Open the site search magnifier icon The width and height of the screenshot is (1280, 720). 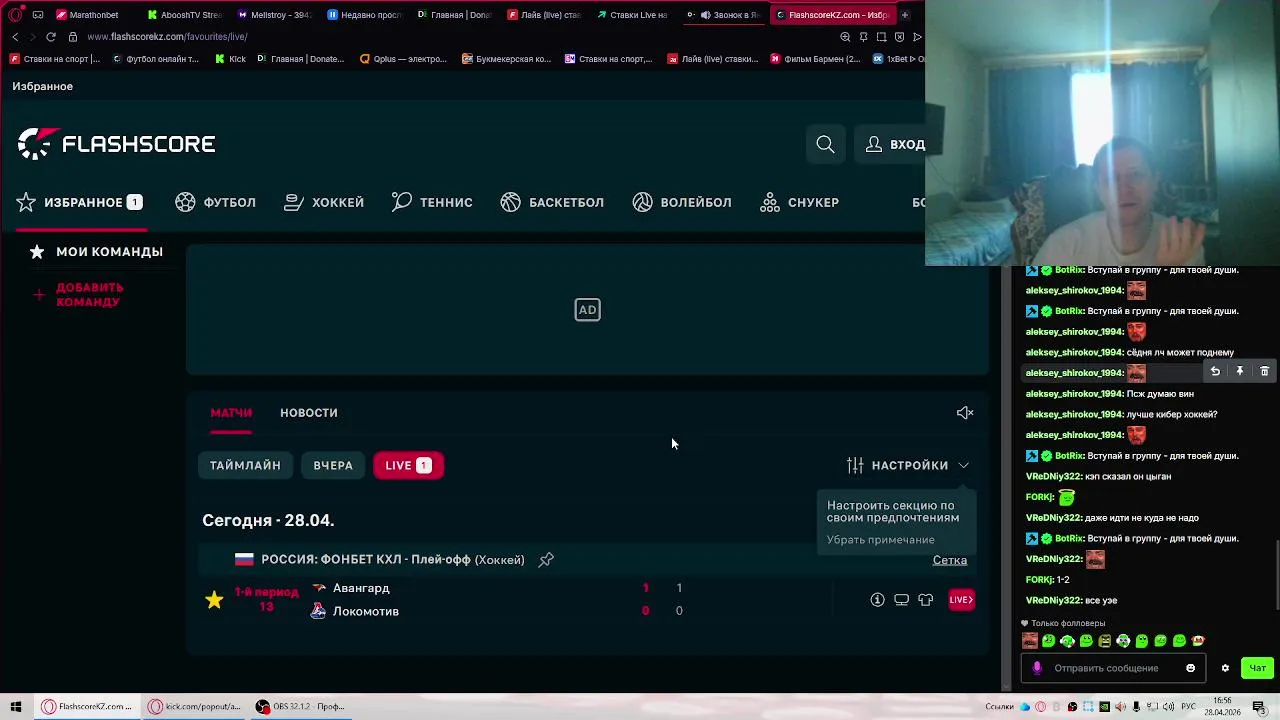point(825,144)
